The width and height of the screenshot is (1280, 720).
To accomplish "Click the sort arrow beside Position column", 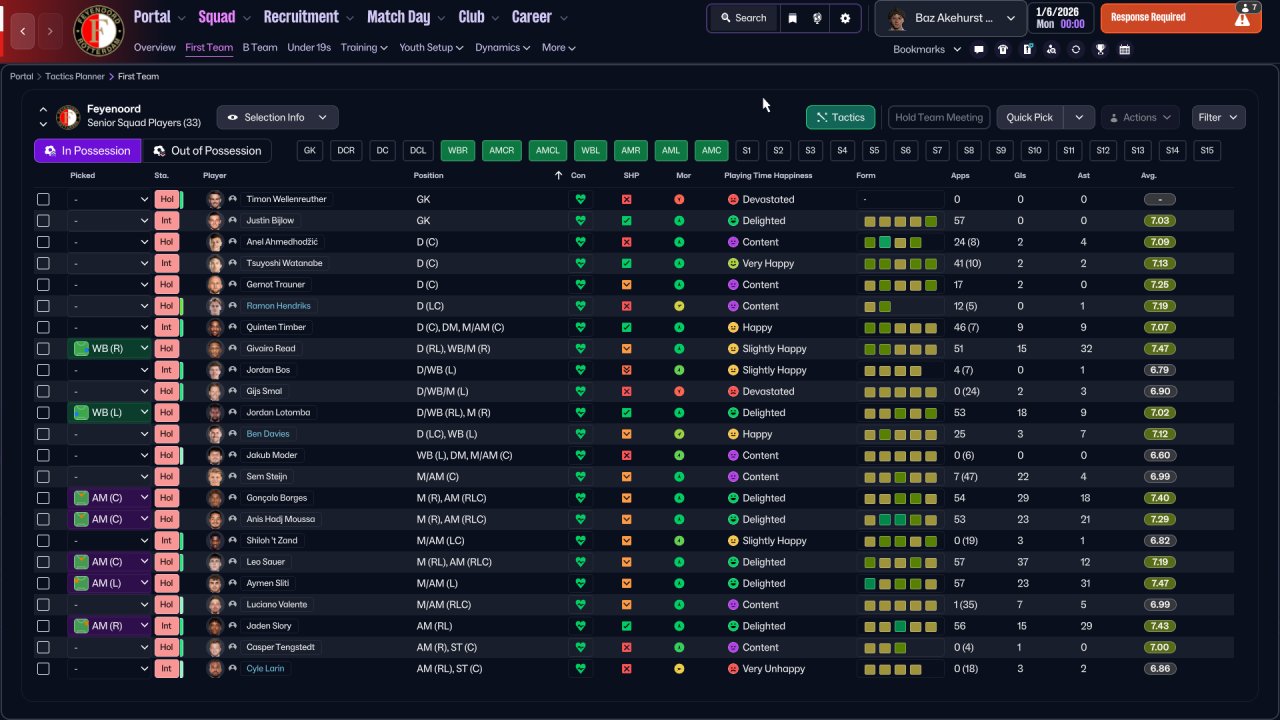I will coord(558,175).
